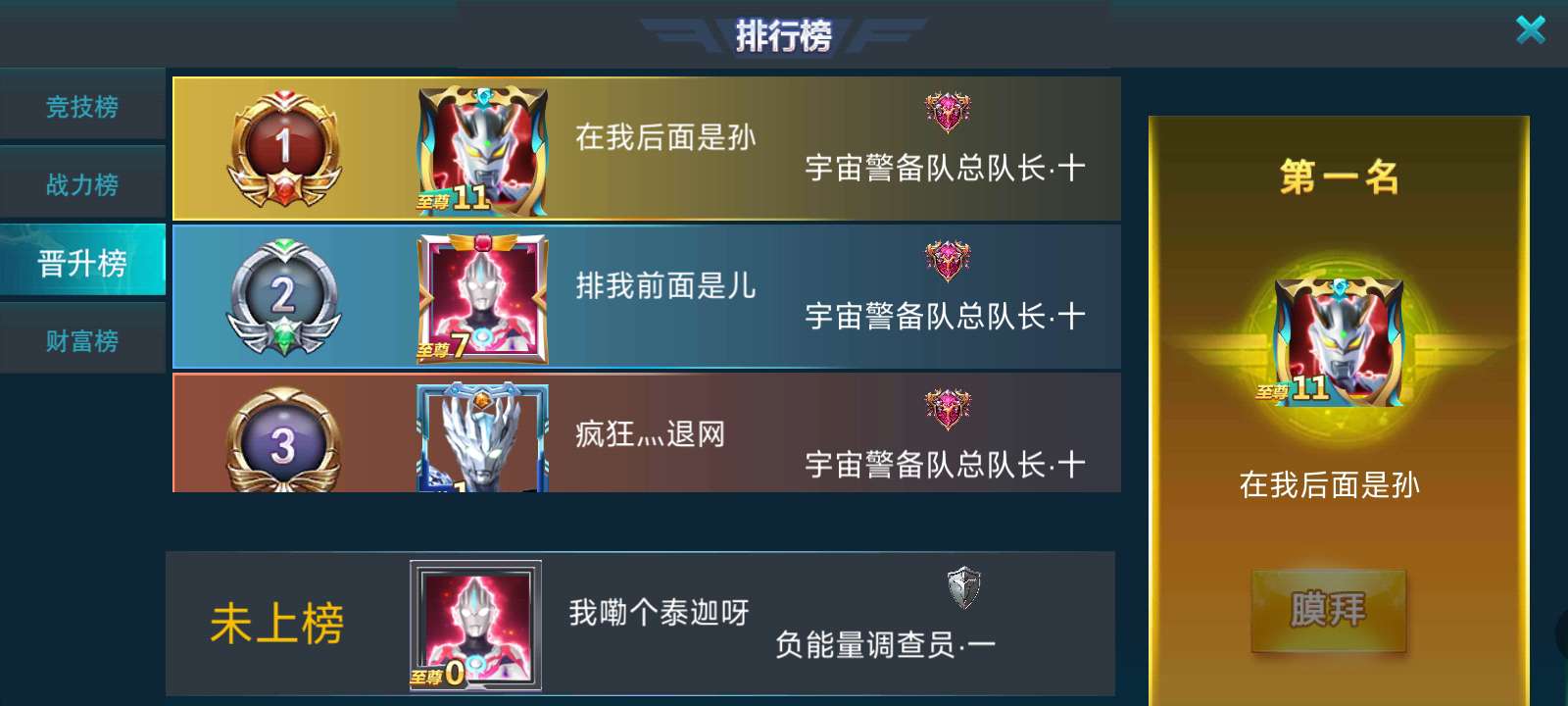1568x706 pixels.
Task: Open avatar of player 排我前面是儿
Action: click(x=482, y=298)
